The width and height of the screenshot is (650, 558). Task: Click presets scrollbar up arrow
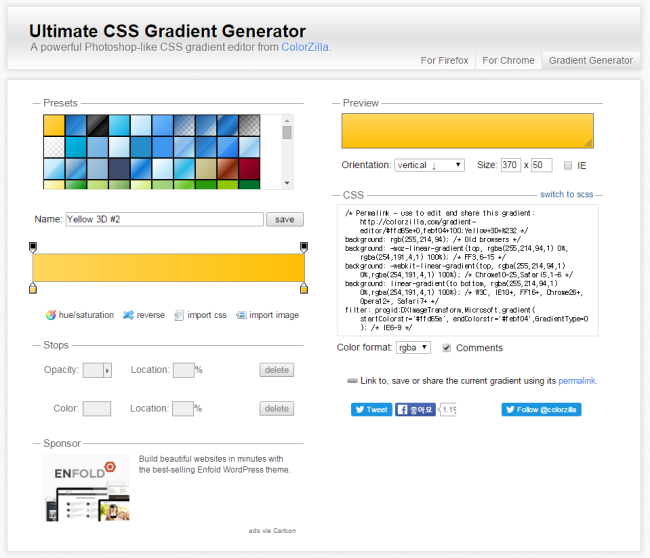[287, 121]
